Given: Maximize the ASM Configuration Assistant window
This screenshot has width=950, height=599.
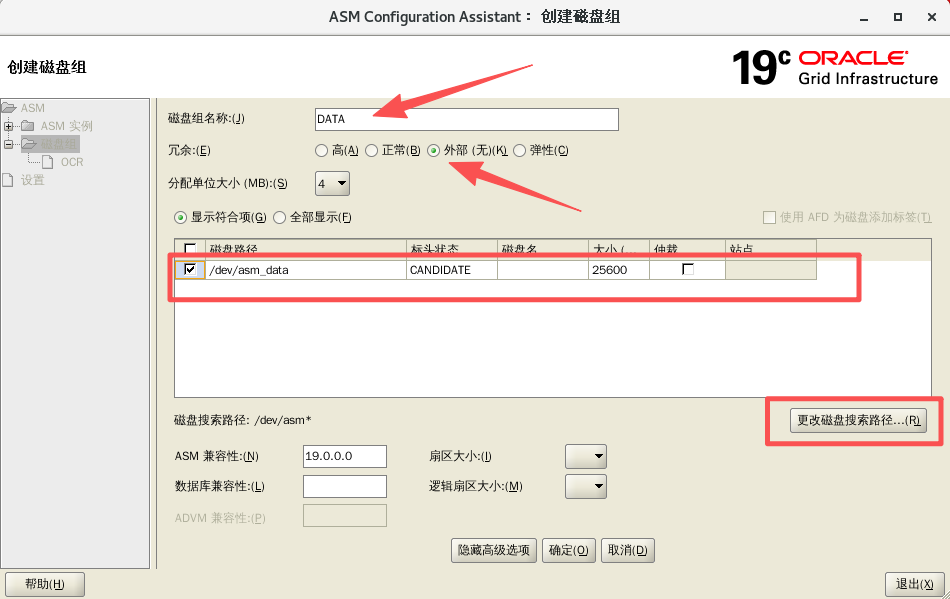Looking at the screenshot, I should click(898, 18).
